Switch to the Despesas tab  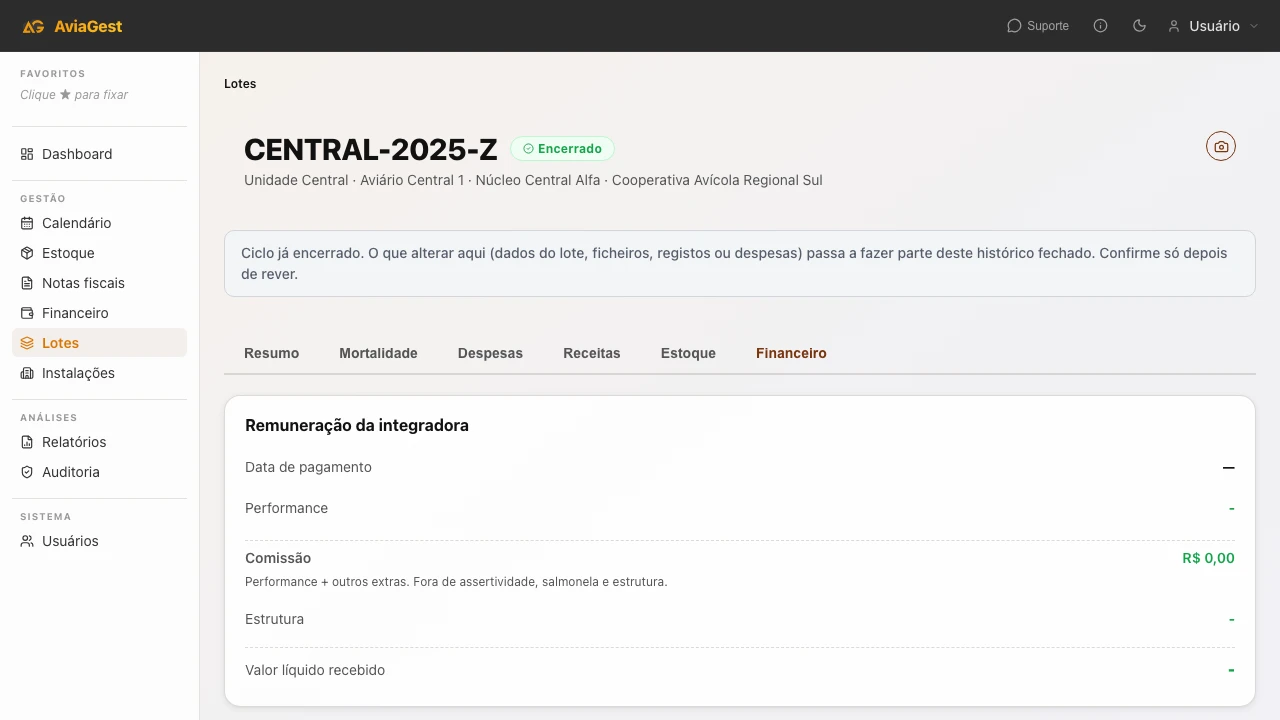tap(490, 353)
